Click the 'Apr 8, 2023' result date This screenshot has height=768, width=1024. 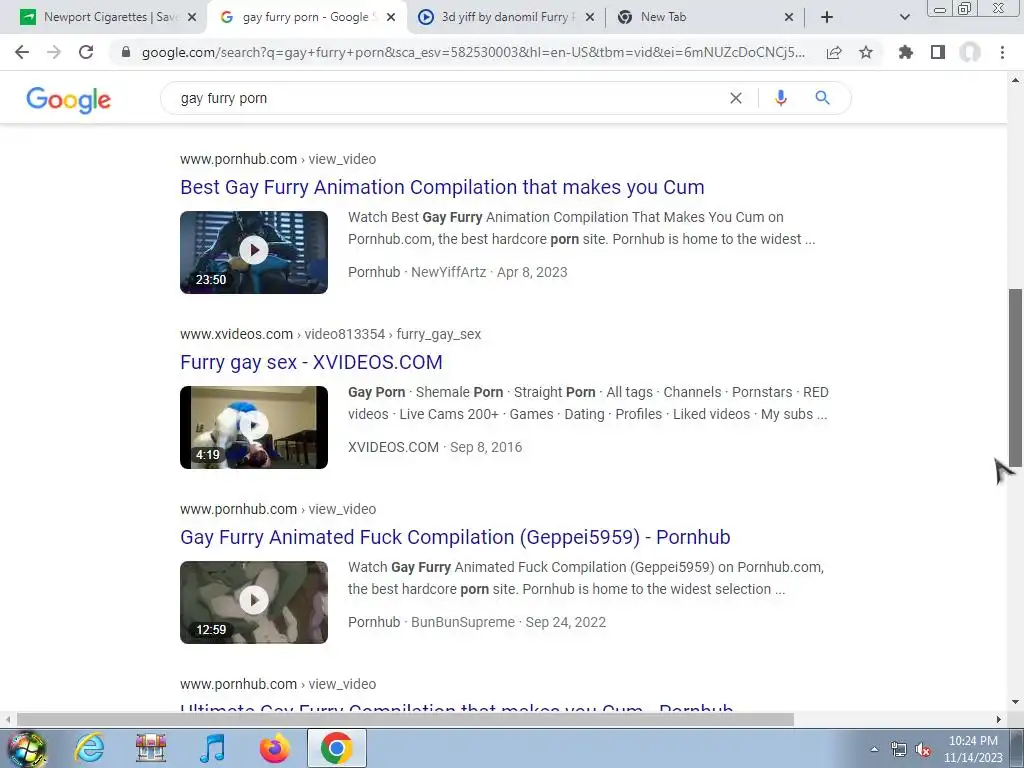pyautogui.click(x=532, y=272)
